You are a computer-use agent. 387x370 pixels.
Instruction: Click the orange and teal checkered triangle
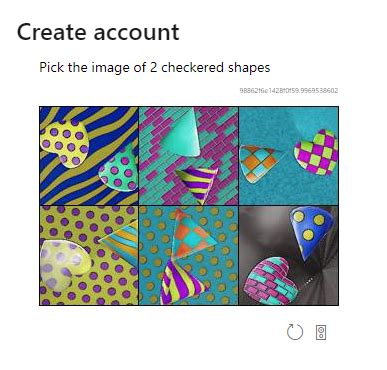tap(195, 234)
